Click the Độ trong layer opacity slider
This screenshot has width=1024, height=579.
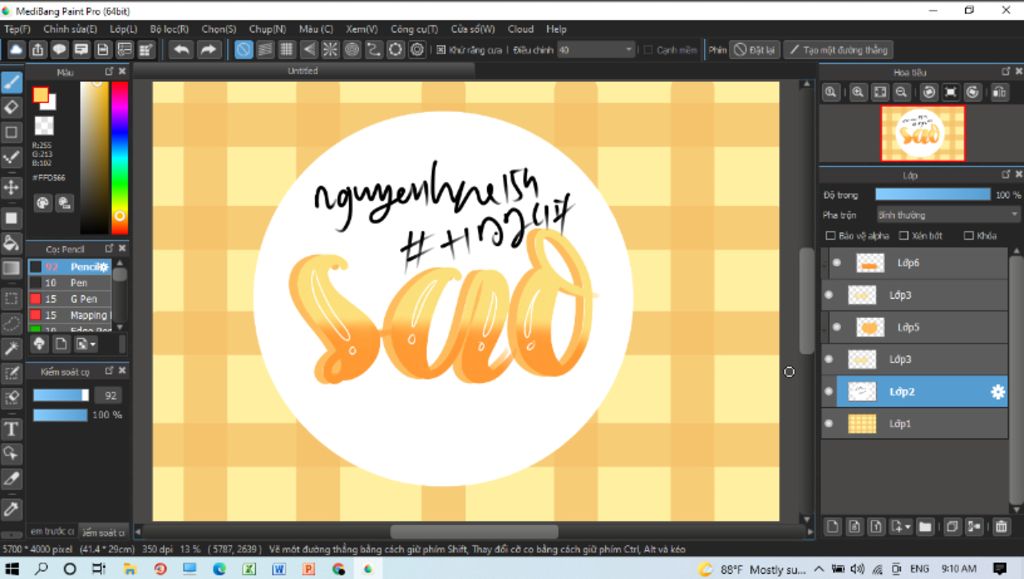933,195
